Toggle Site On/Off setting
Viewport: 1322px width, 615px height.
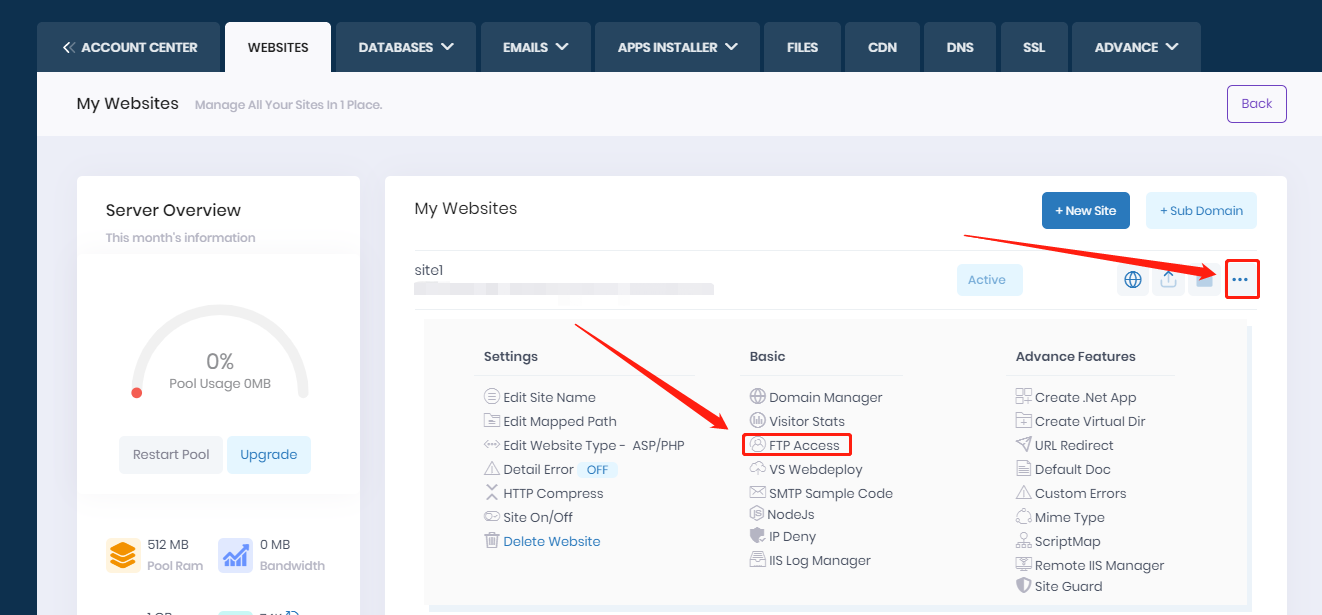537,517
